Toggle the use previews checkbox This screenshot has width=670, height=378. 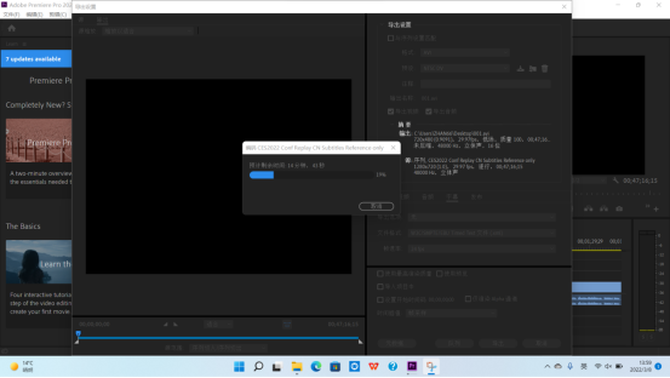439,273
